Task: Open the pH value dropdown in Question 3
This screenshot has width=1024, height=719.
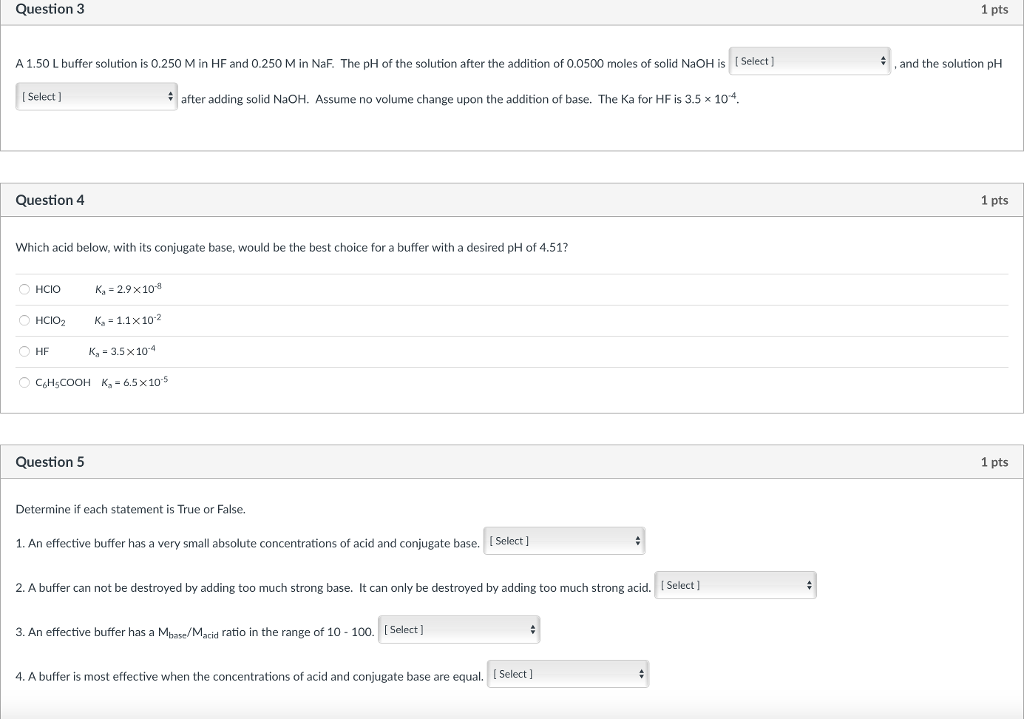Action: [x=810, y=62]
